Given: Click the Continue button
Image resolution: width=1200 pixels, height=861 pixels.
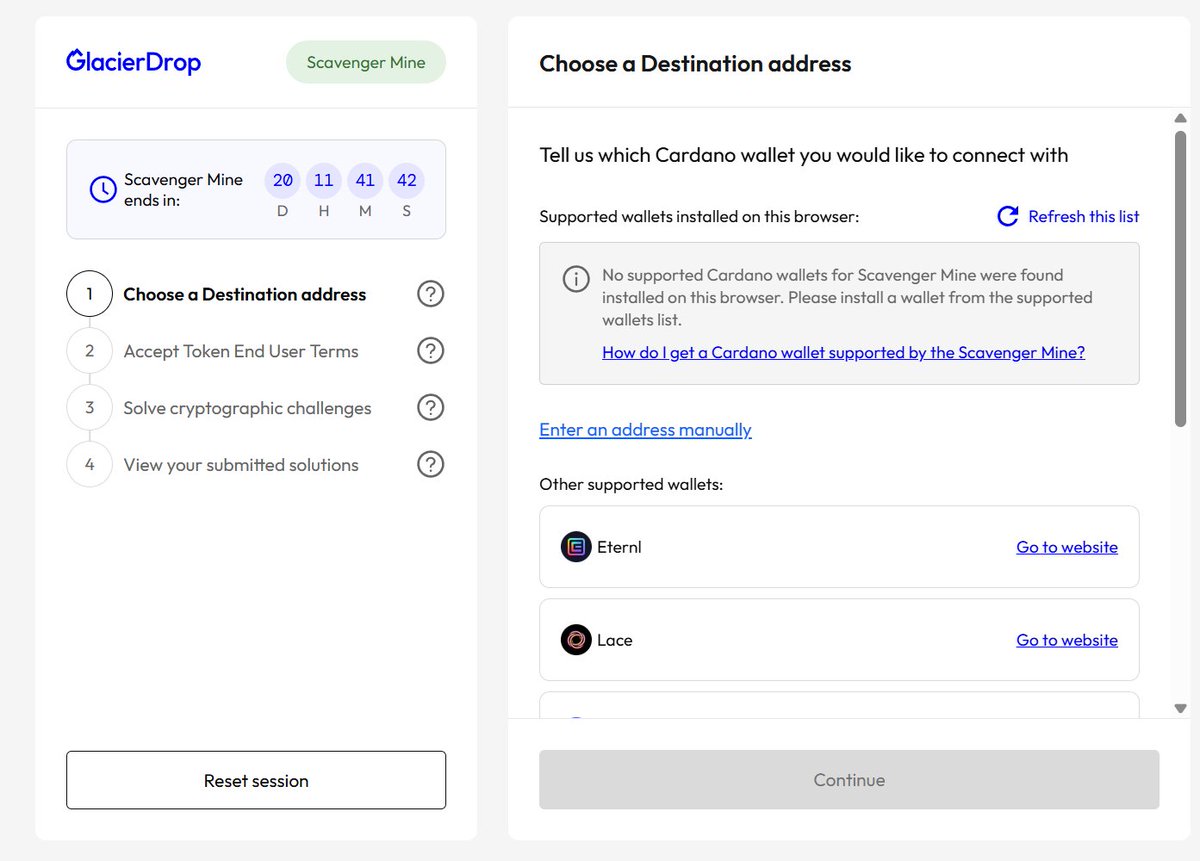Looking at the screenshot, I should 849,780.
